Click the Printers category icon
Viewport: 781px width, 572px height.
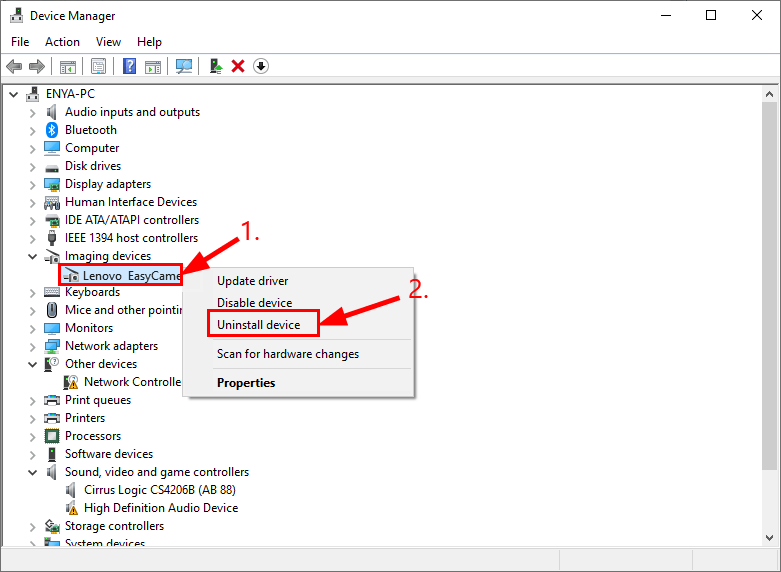click(52, 418)
